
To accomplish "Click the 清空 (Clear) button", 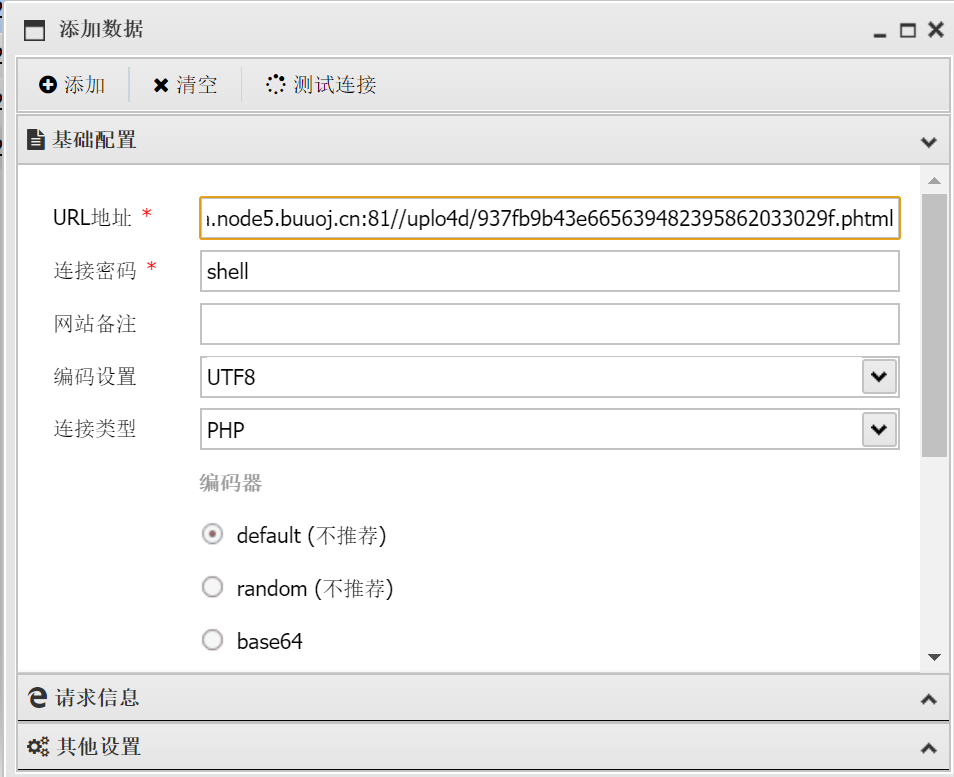I will pyautogui.click(x=185, y=85).
